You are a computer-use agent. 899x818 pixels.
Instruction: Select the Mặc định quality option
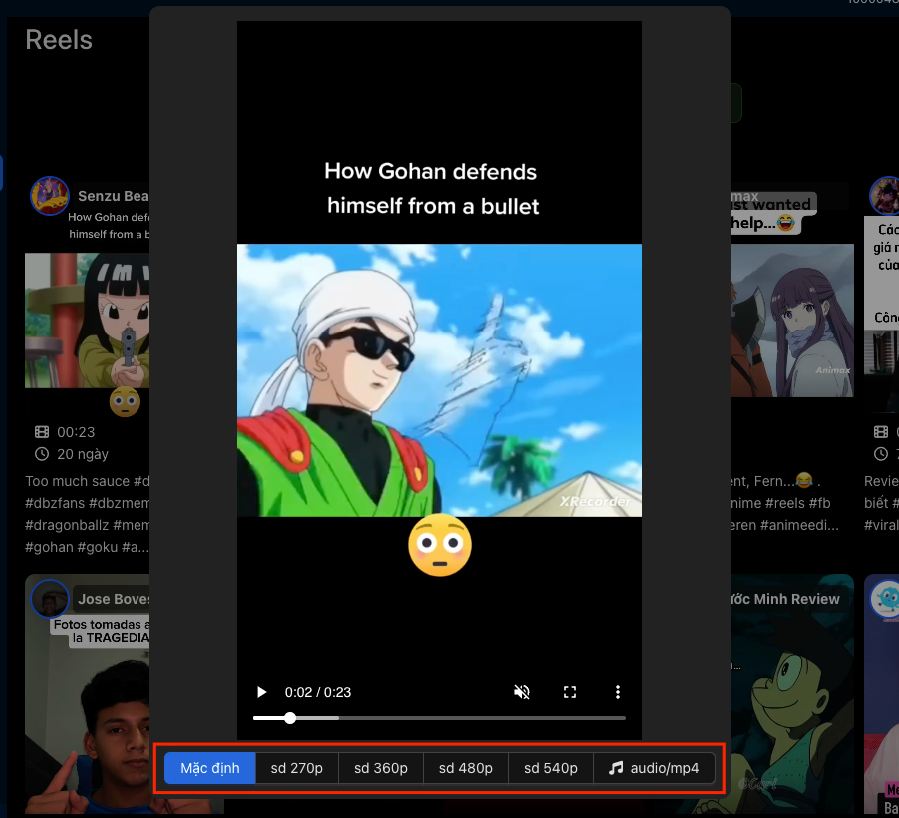[x=210, y=768]
